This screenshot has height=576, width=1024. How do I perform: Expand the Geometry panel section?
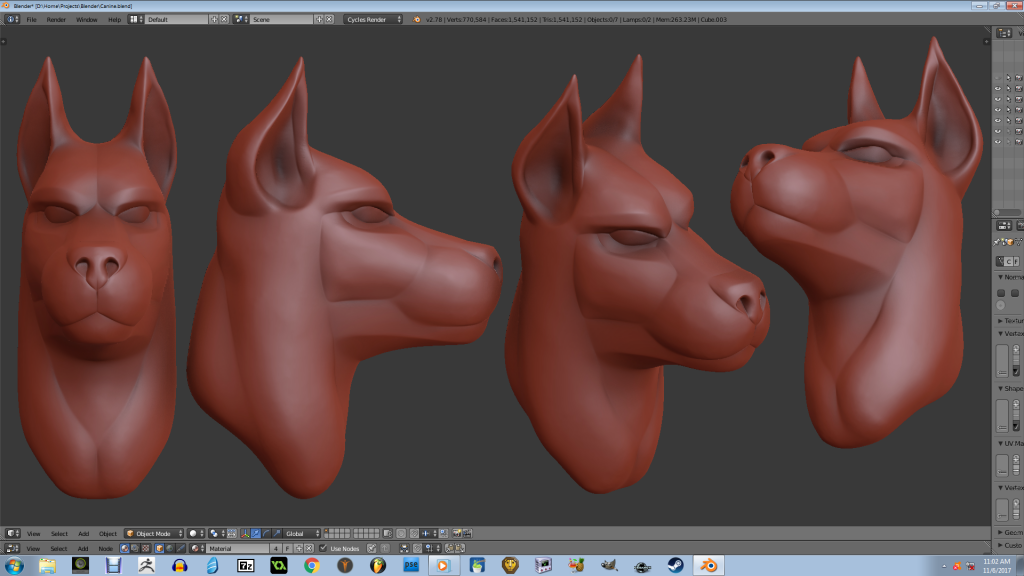(x=1010, y=533)
